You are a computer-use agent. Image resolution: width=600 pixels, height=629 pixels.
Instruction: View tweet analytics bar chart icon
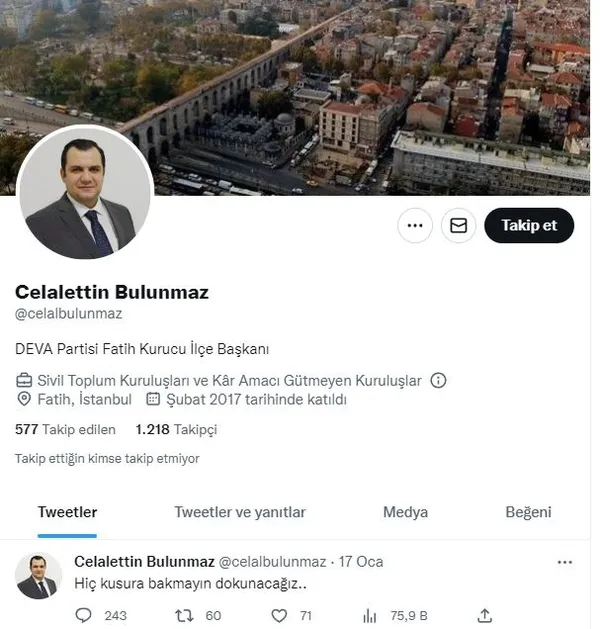point(369,615)
